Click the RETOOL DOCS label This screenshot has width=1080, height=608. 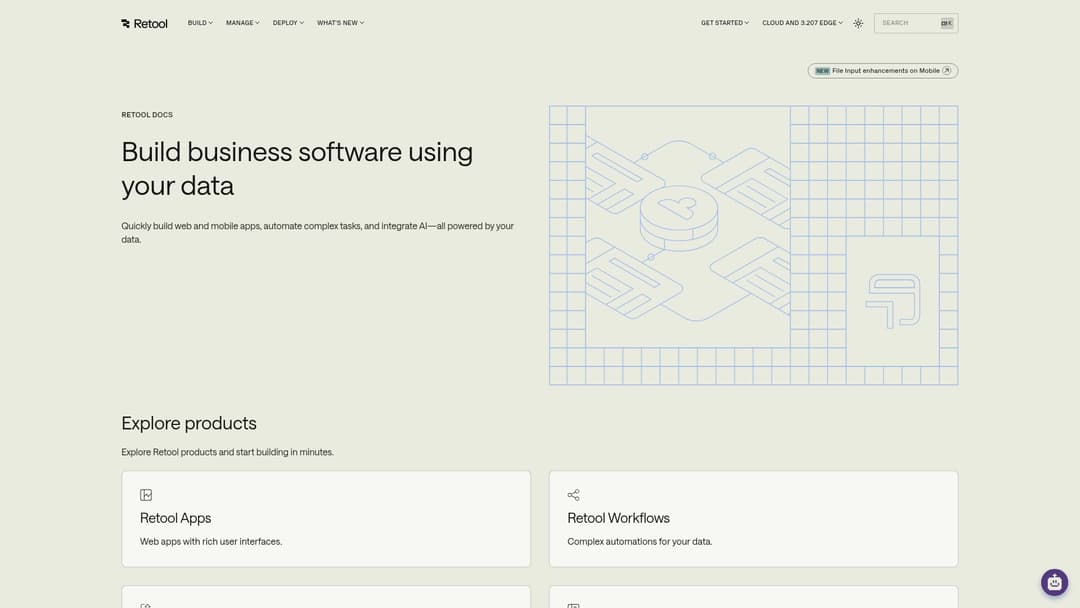pyautogui.click(x=147, y=115)
